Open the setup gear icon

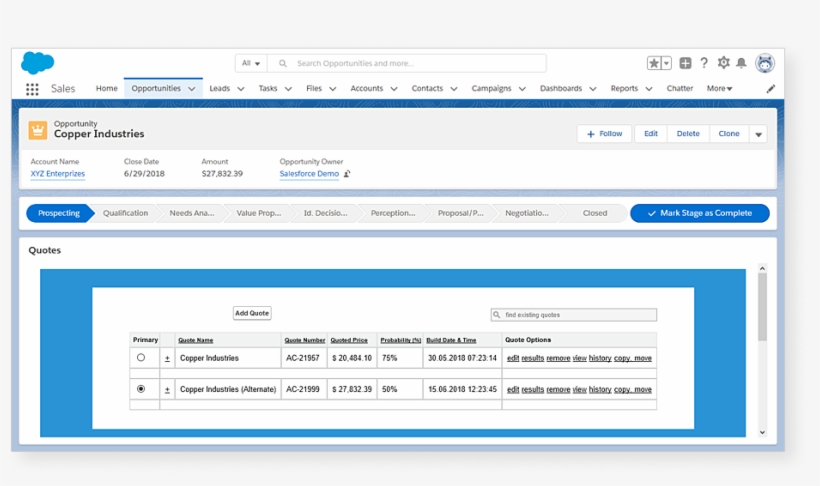click(x=723, y=63)
